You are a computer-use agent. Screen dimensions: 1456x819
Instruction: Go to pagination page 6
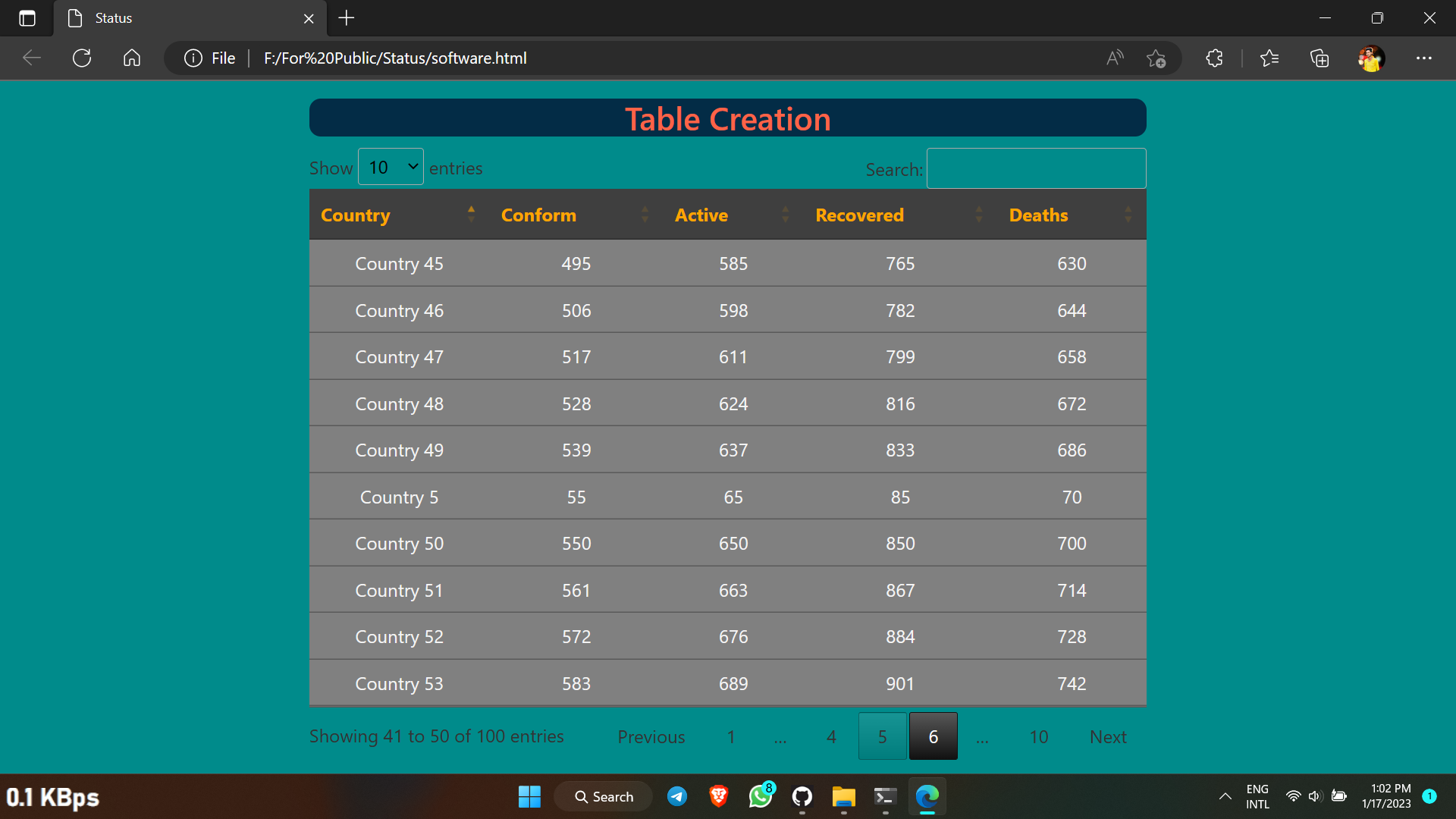(933, 736)
